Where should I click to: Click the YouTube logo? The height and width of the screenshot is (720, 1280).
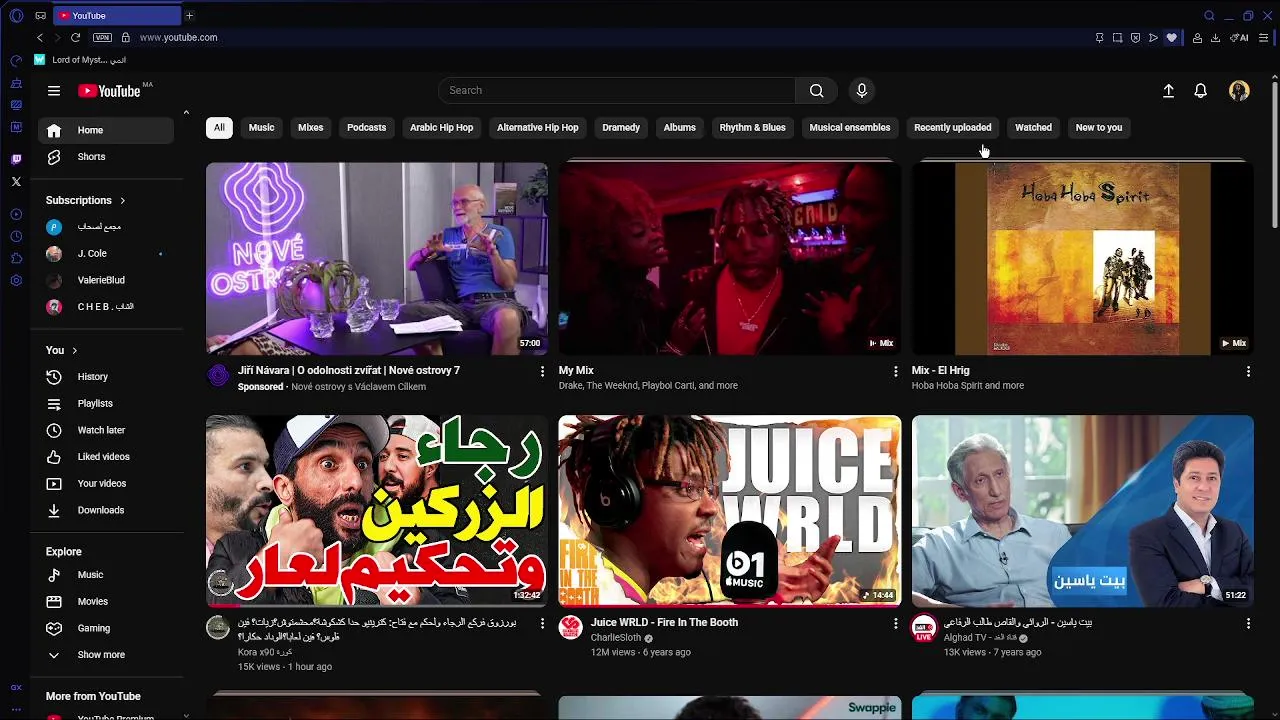click(x=109, y=91)
